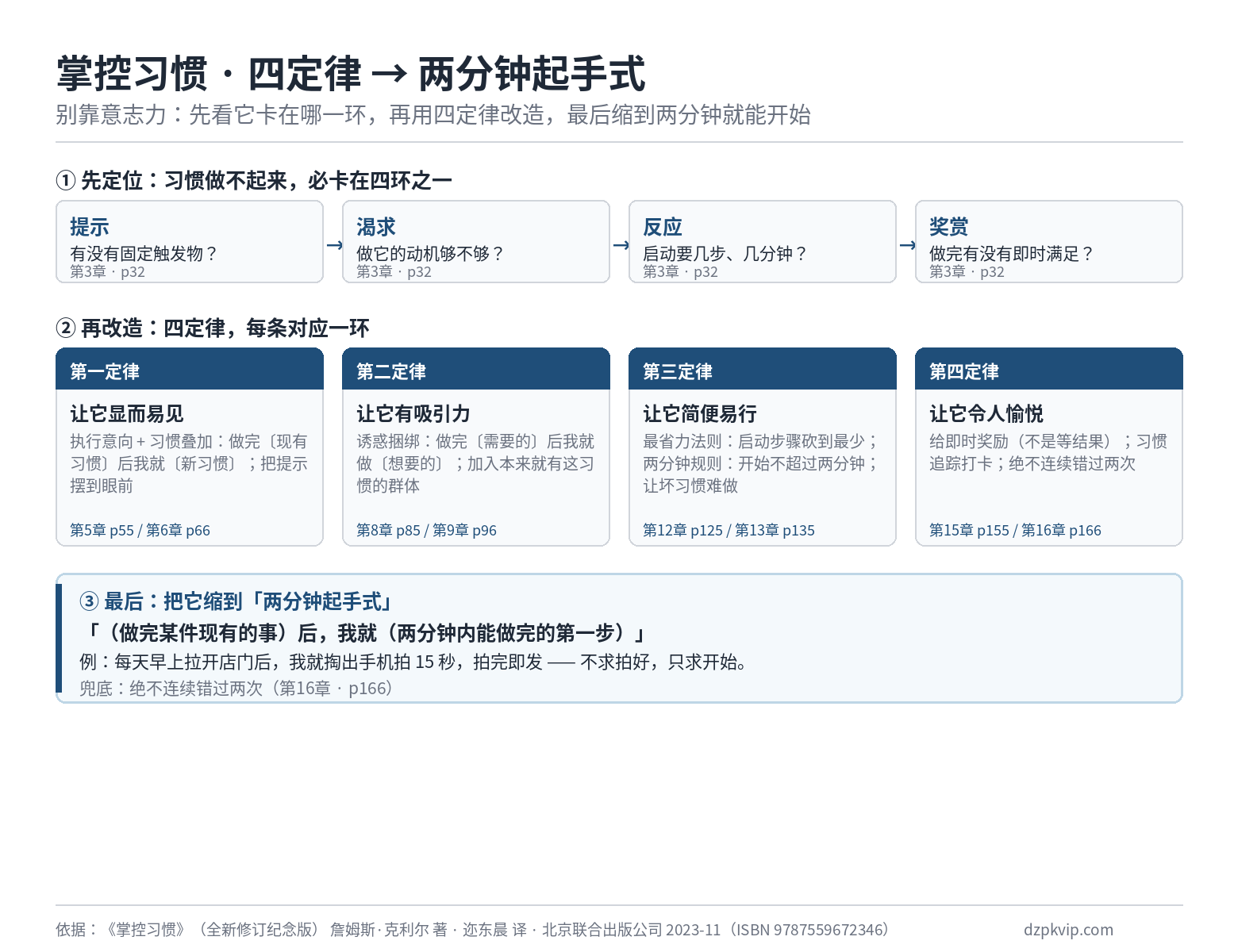Screen dimensions: 1238x952
Task: Click the title 掌控习惯 · 四定律
Action: [x=351, y=74]
